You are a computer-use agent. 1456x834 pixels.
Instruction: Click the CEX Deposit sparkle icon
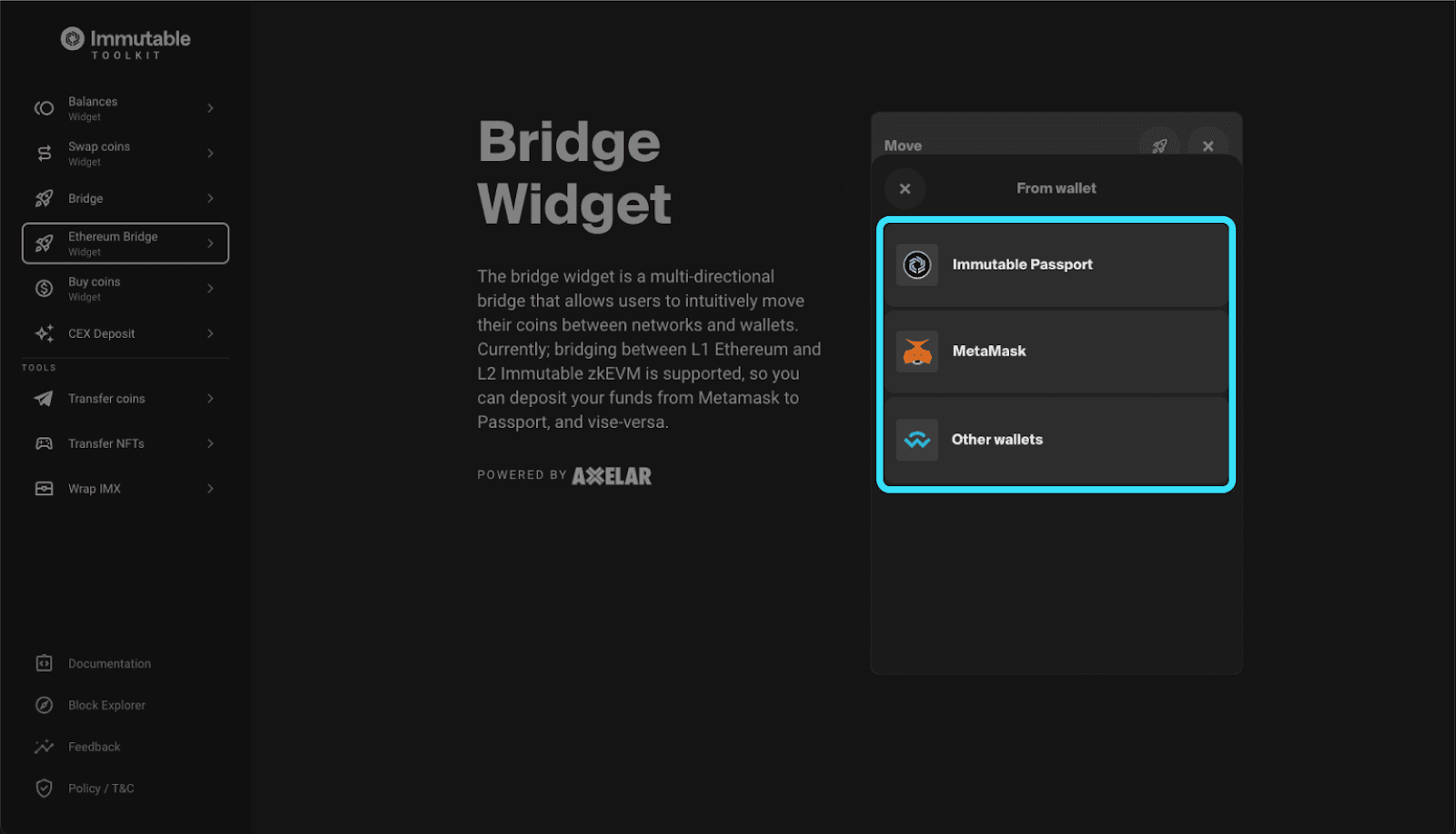(43, 333)
